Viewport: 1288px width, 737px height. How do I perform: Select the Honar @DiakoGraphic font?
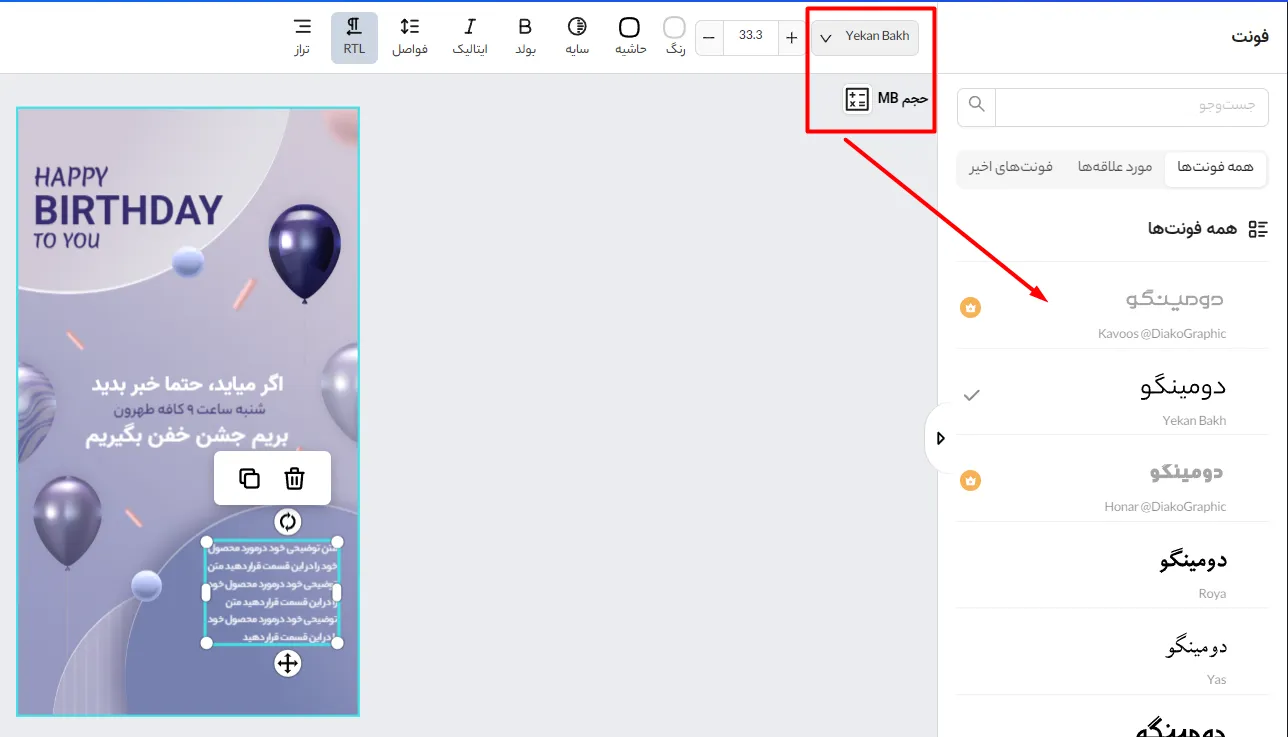coord(1112,481)
